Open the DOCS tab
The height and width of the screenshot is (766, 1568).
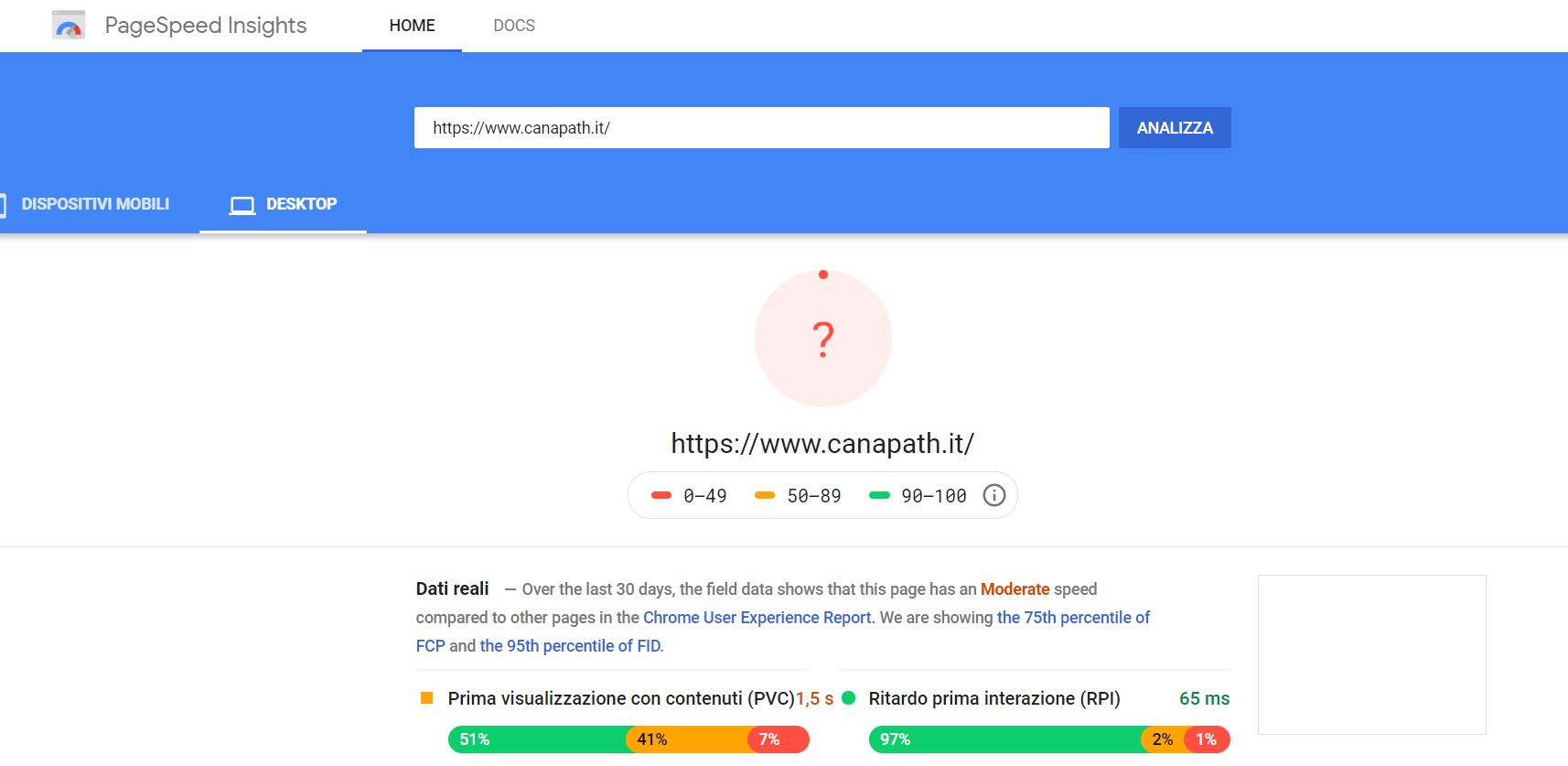click(514, 26)
